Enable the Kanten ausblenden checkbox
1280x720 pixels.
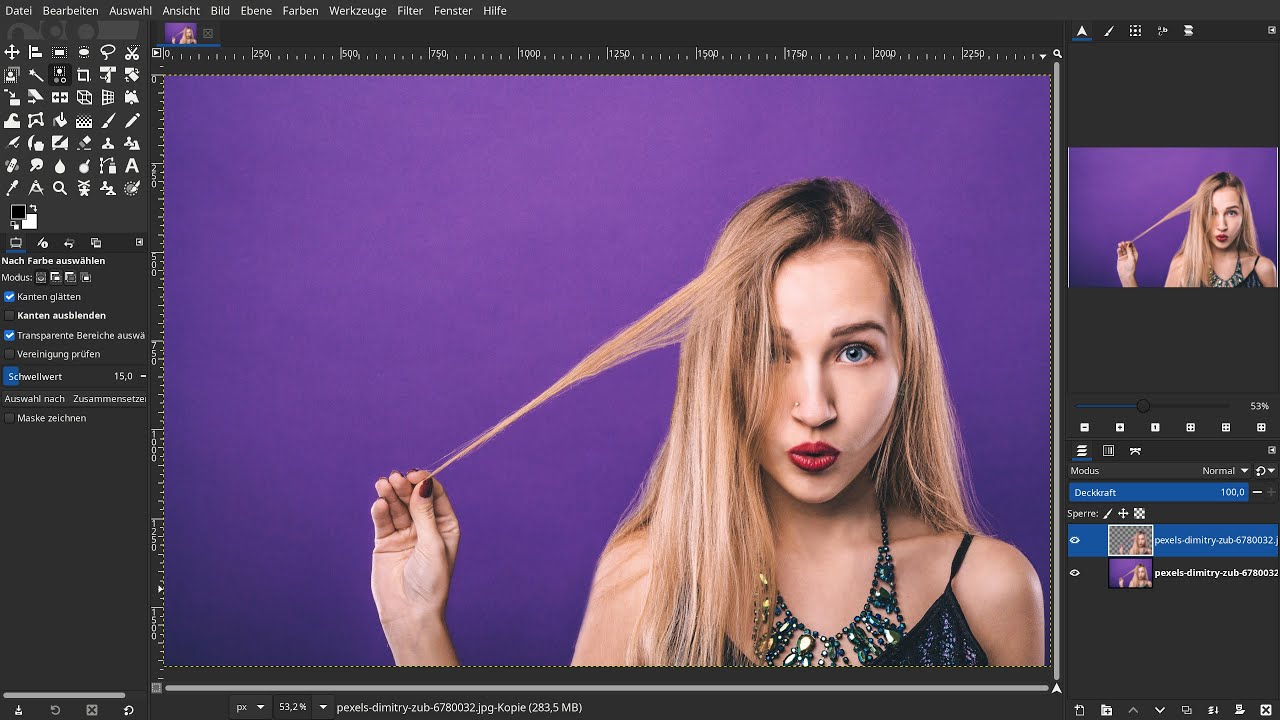(x=10, y=315)
